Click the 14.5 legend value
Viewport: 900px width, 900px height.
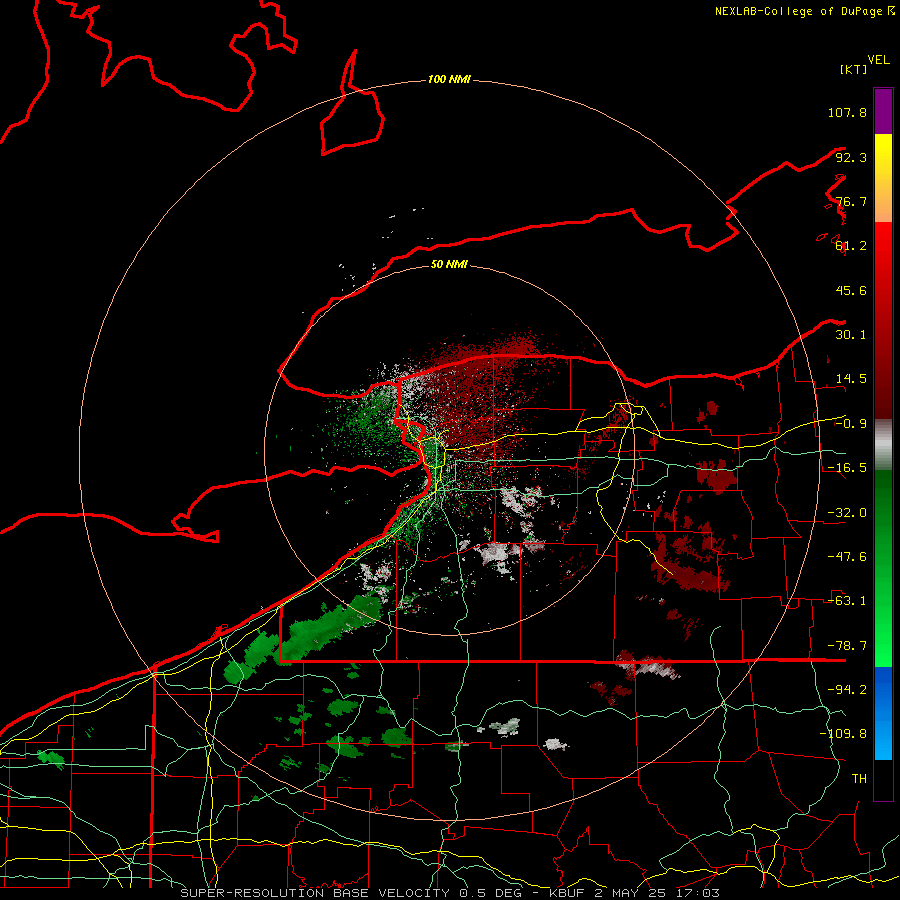coord(851,379)
